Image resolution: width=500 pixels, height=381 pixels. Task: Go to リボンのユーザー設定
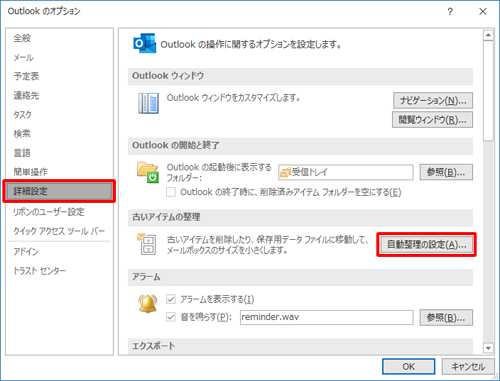tap(49, 212)
